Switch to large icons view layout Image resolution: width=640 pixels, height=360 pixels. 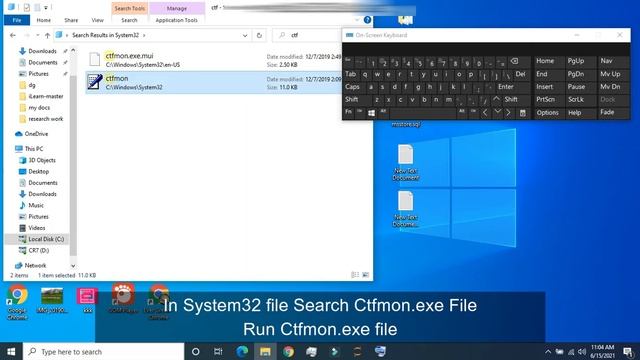tap(366, 275)
